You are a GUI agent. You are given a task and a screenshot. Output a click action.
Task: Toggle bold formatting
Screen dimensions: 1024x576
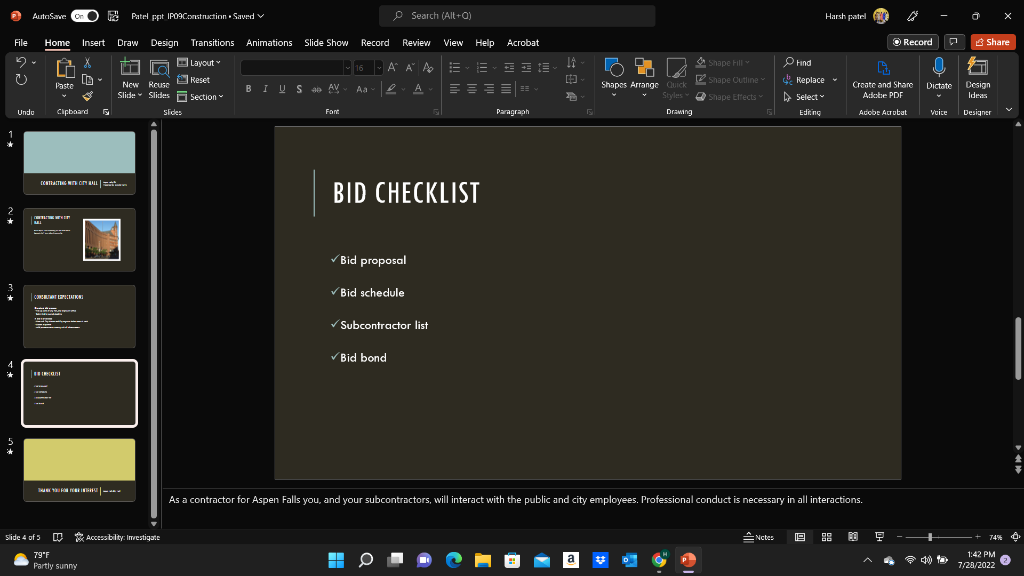coord(247,89)
